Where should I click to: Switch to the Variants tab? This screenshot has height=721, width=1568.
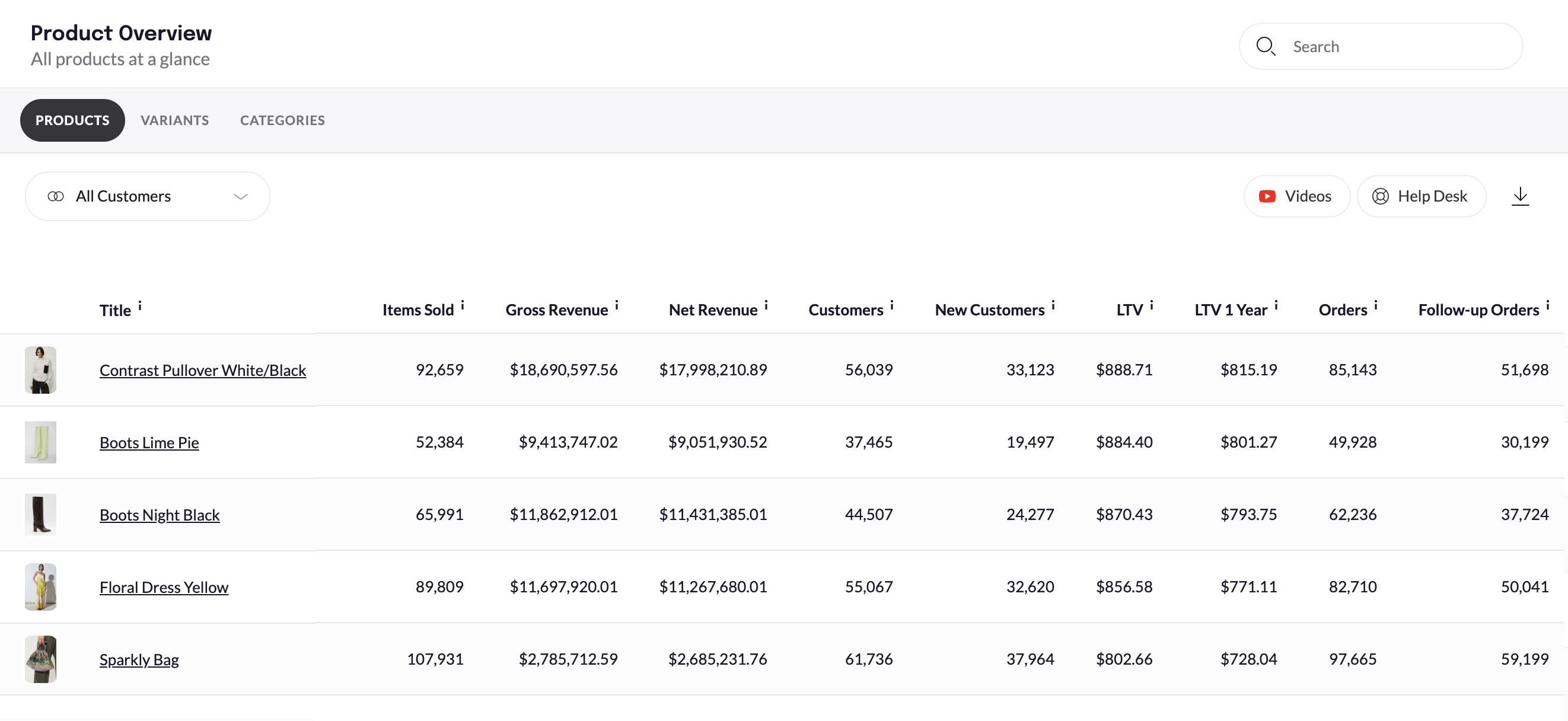(175, 120)
